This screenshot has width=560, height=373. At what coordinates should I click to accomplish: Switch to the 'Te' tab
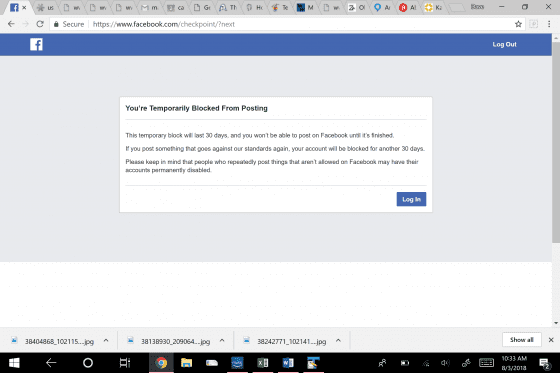click(x=280, y=8)
